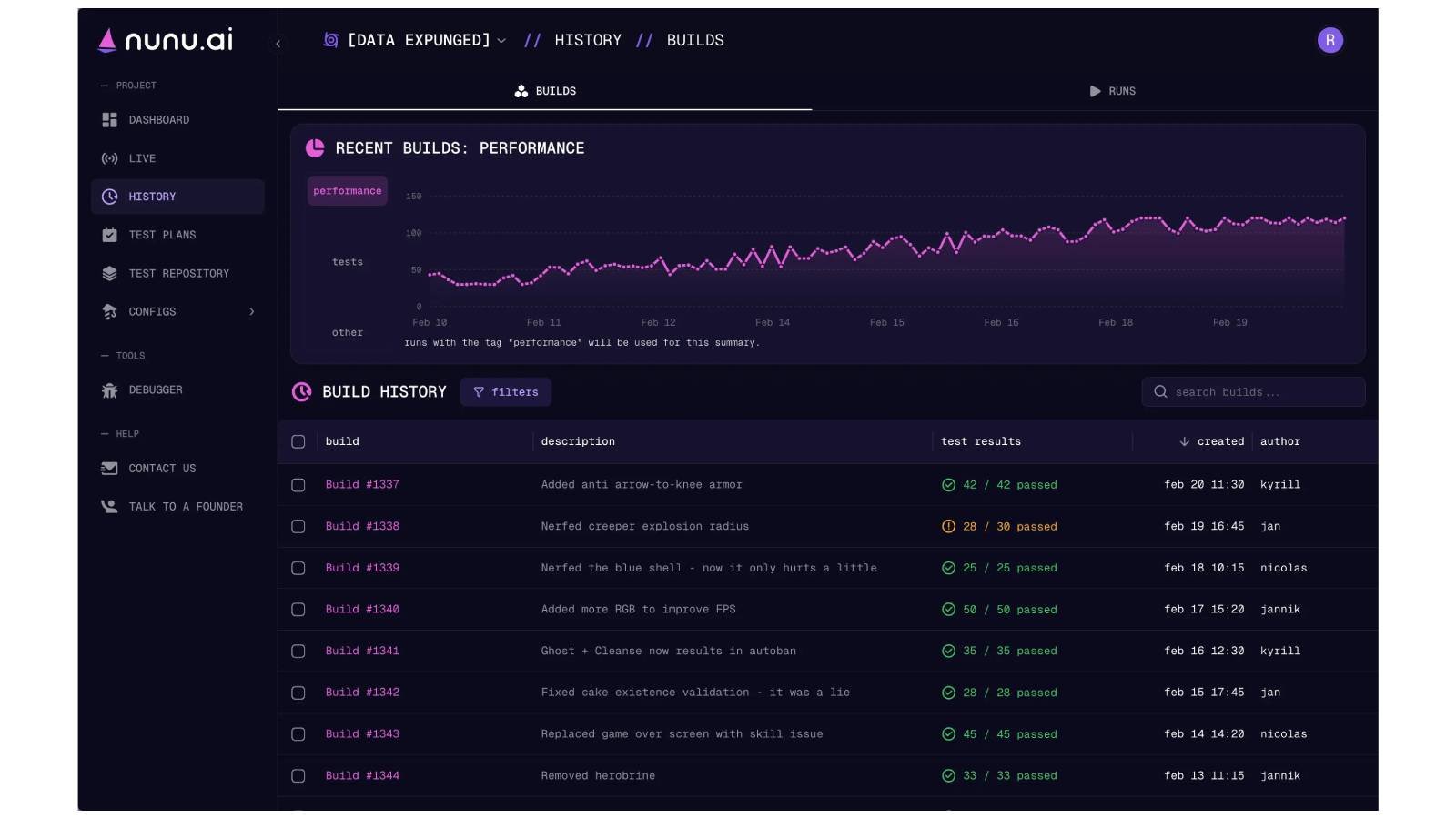Click the Configs icon in sidebar
Screen dimensions: 1456x819
tap(109, 311)
